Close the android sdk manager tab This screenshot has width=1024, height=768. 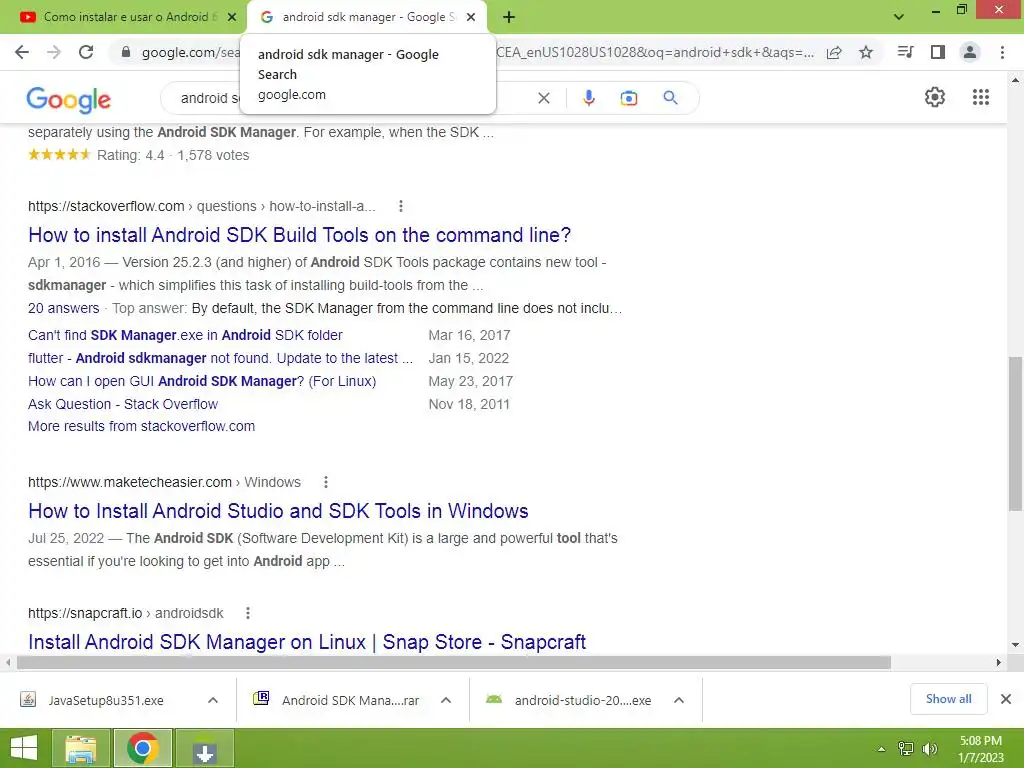coord(471,18)
